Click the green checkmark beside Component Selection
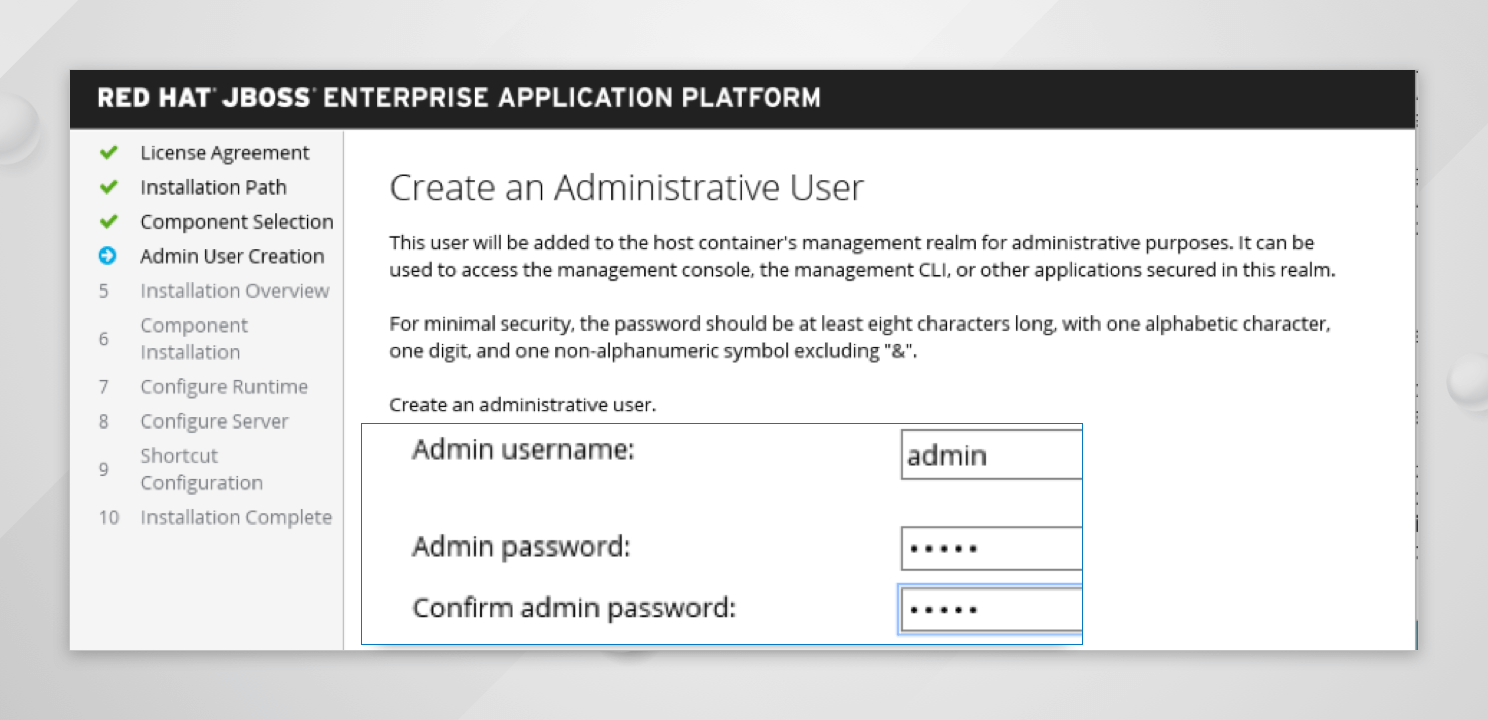 109,222
